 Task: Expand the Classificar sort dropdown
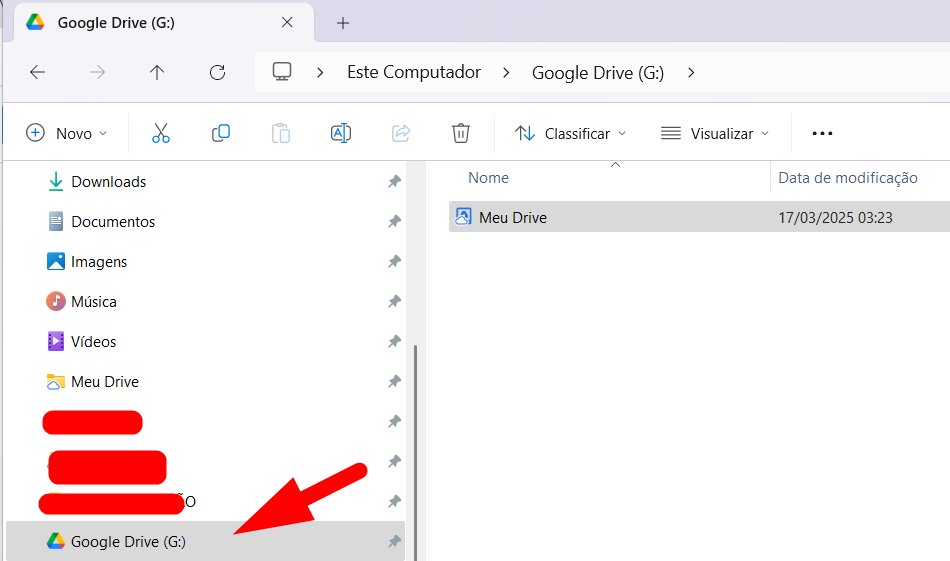click(570, 133)
